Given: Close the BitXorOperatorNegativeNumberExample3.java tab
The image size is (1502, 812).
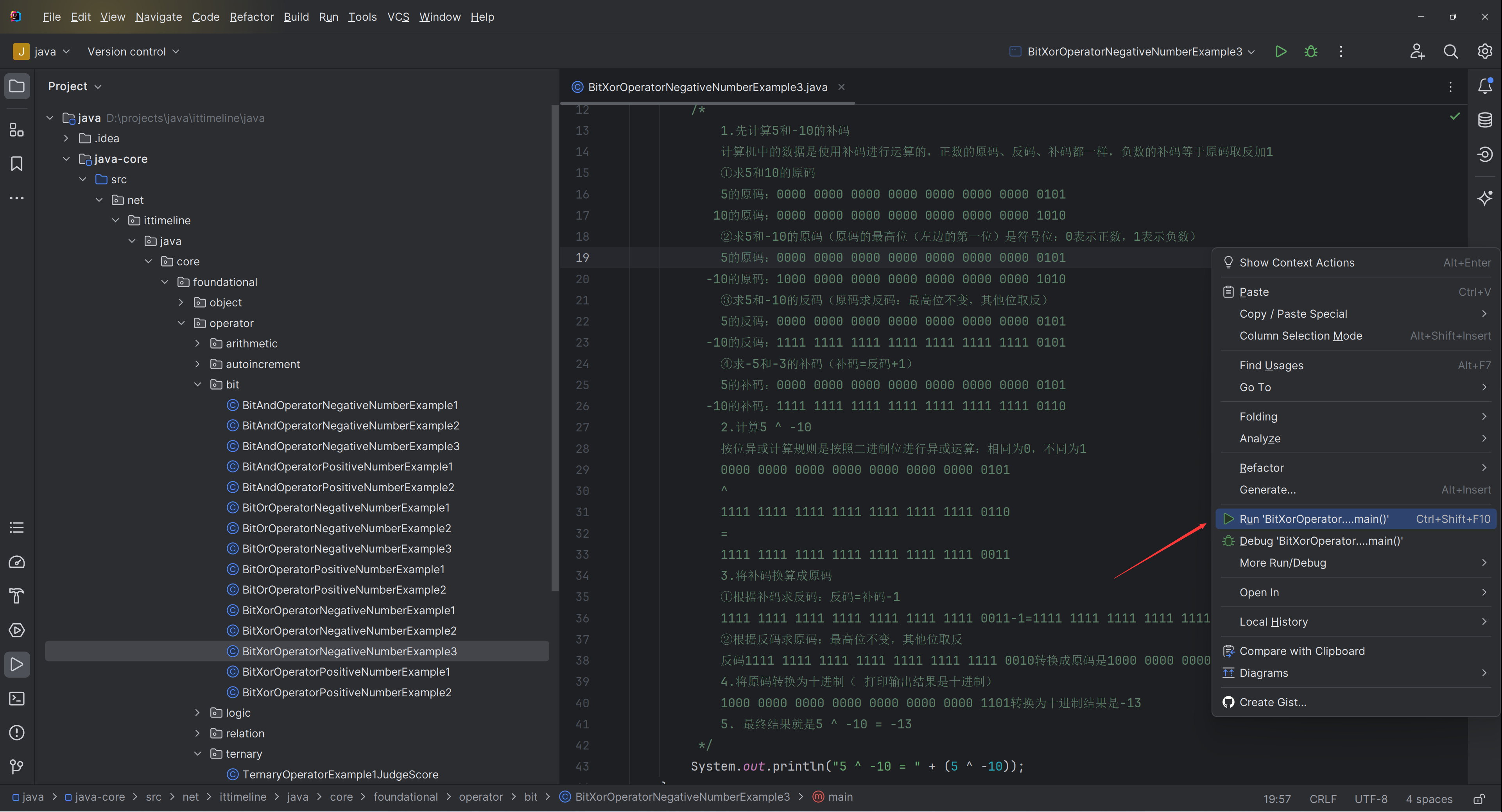Looking at the screenshot, I should [841, 87].
